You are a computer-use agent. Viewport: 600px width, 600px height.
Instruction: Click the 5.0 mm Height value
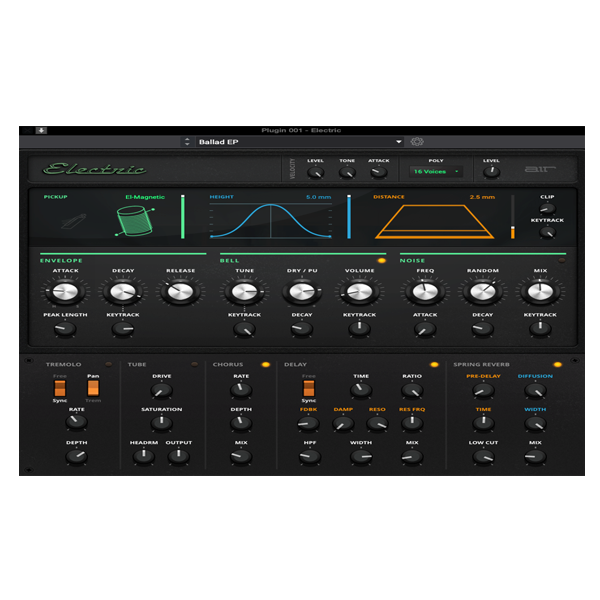pos(318,197)
